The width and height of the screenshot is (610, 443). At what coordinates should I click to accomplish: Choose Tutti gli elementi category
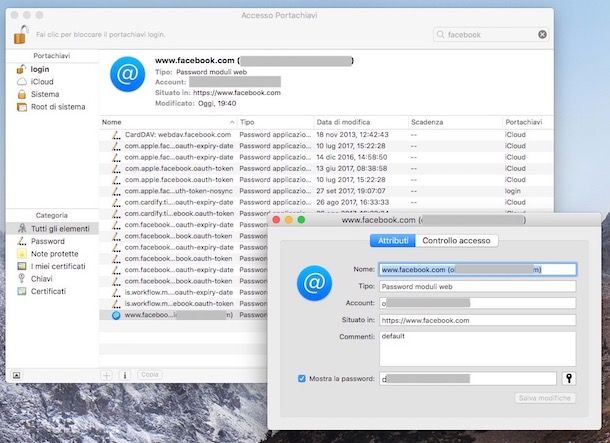click(52, 229)
